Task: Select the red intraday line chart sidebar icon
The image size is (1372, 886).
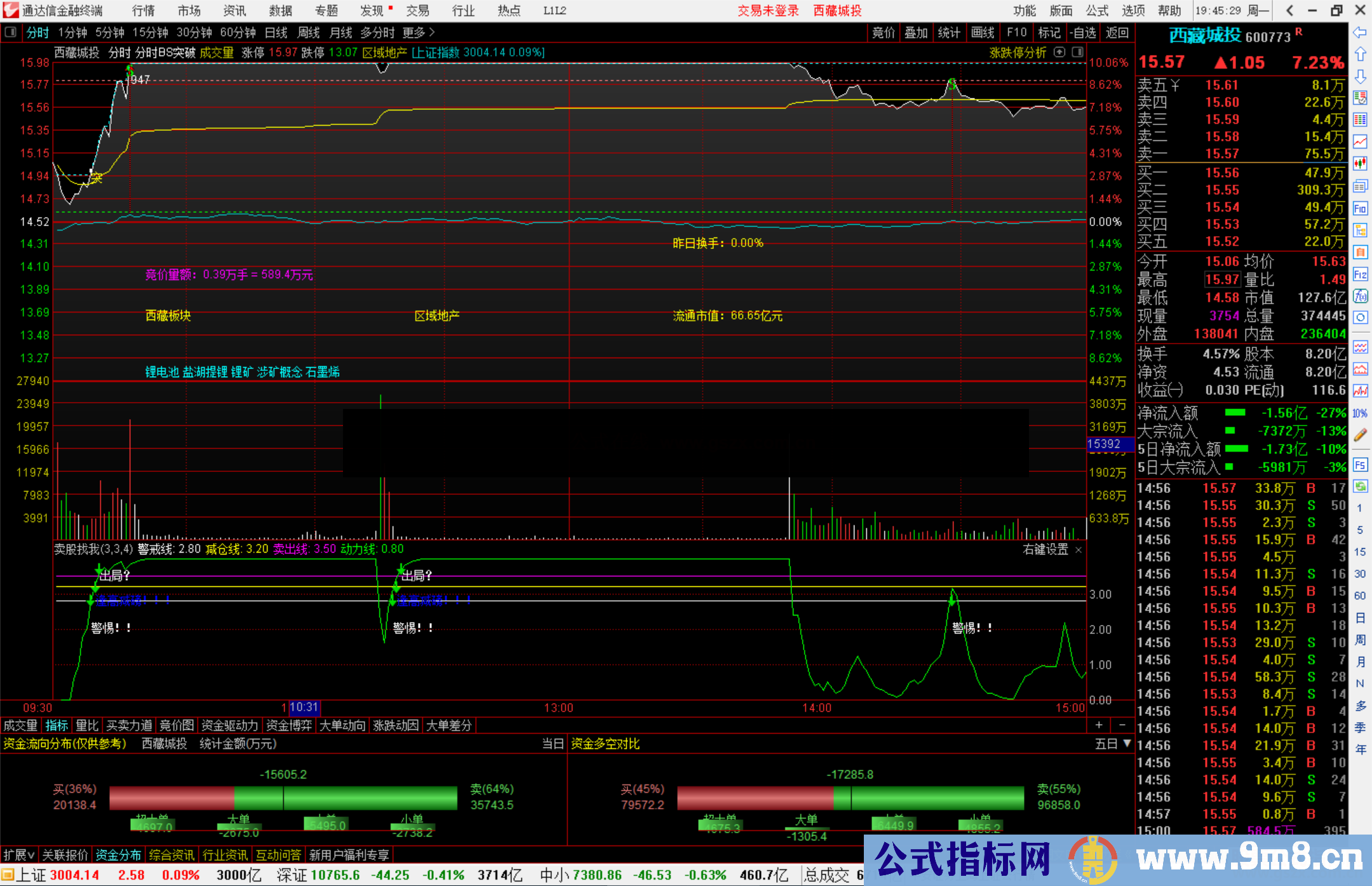Action: pyautogui.click(x=1360, y=142)
